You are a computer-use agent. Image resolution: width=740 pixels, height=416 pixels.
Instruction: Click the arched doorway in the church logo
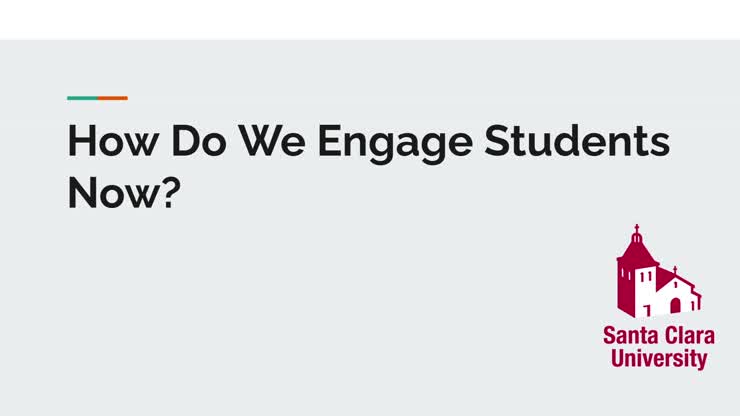click(x=676, y=306)
